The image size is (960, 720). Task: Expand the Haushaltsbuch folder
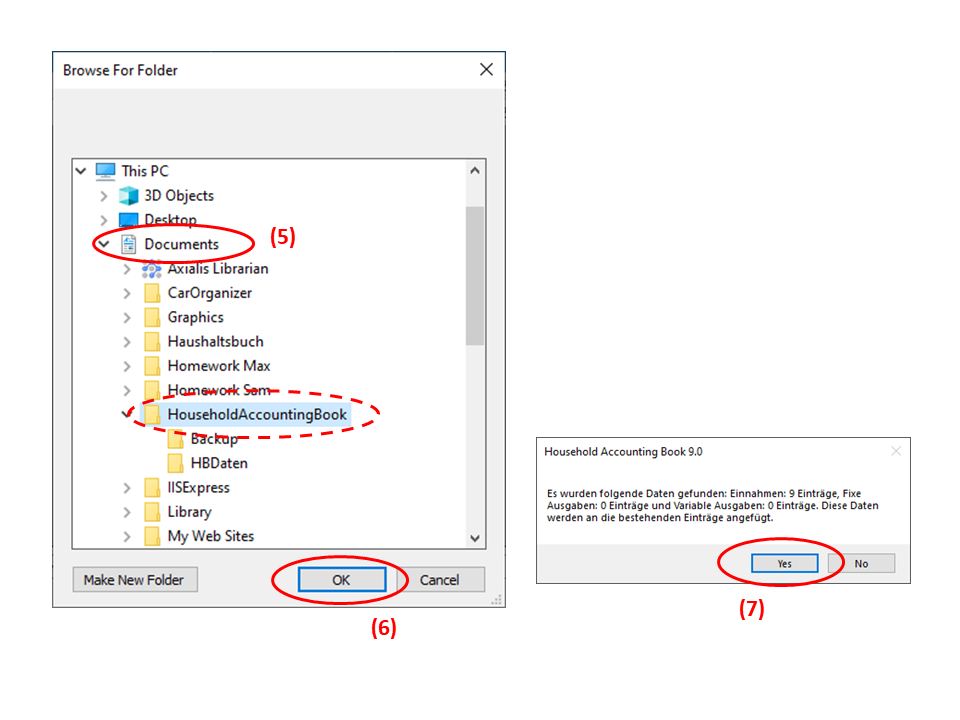click(x=127, y=342)
